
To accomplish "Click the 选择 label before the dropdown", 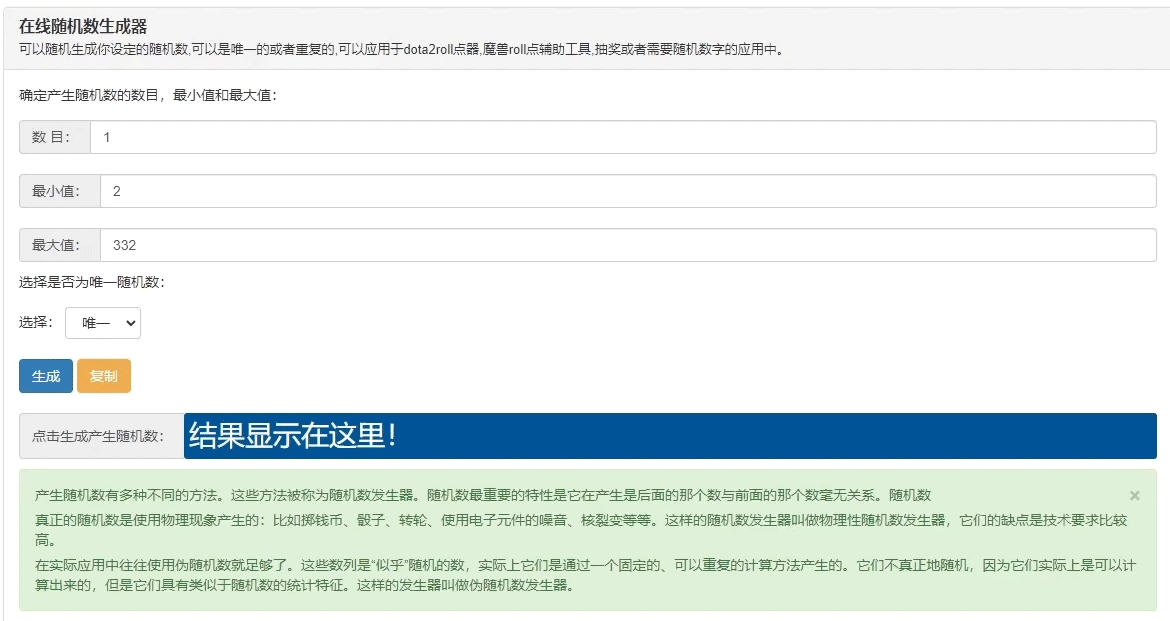I will [36, 322].
